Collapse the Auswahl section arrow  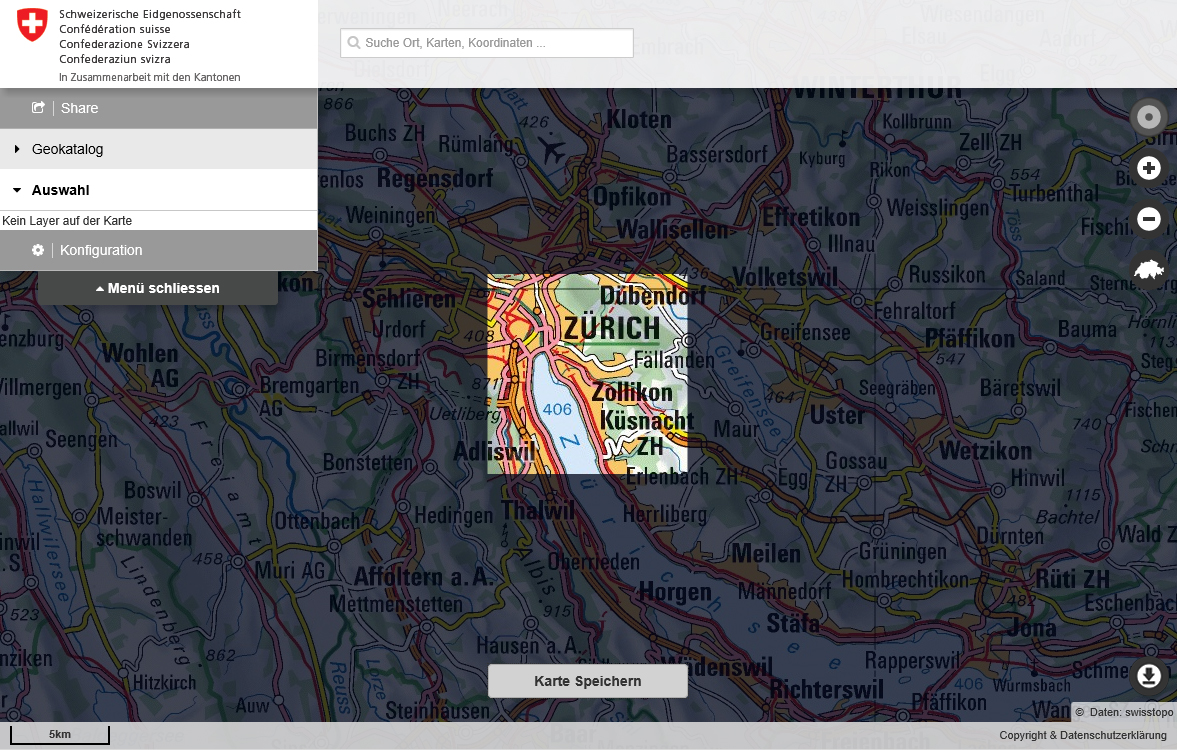click(17, 190)
